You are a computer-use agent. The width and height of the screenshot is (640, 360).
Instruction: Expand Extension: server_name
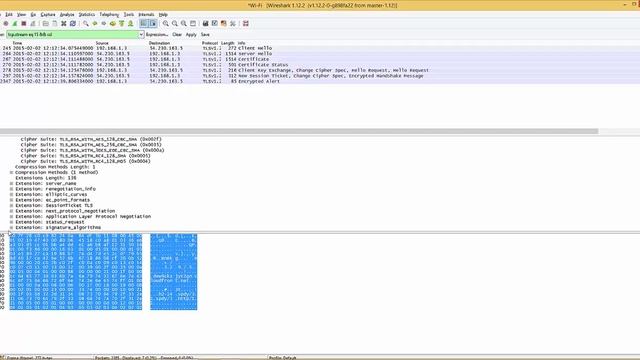(x=11, y=183)
